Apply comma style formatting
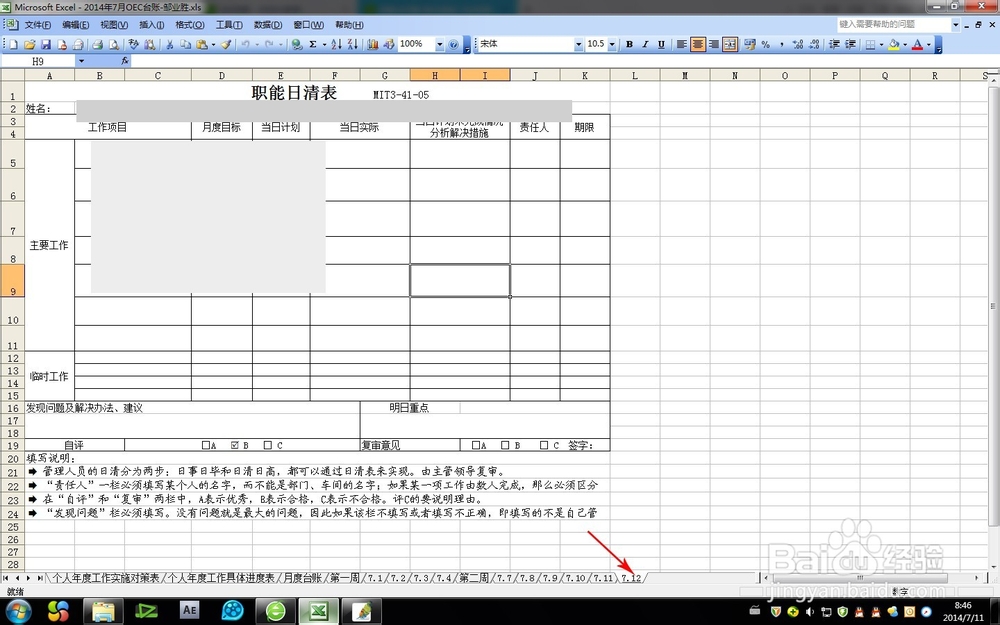The width and height of the screenshot is (1000, 625). click(781, 44)
